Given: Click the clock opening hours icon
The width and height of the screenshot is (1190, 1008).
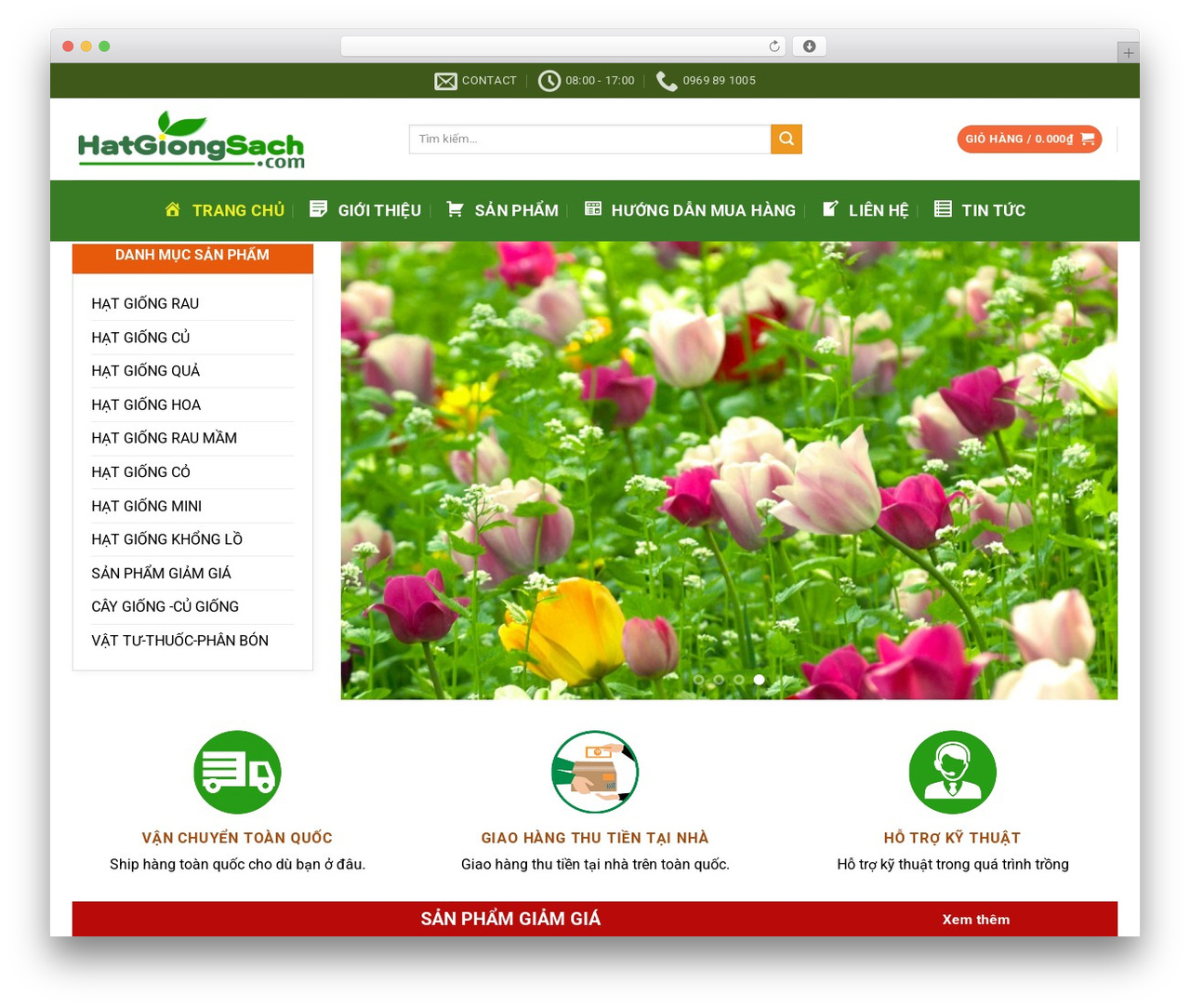Looking at the screenshot, I should point(549,81).
